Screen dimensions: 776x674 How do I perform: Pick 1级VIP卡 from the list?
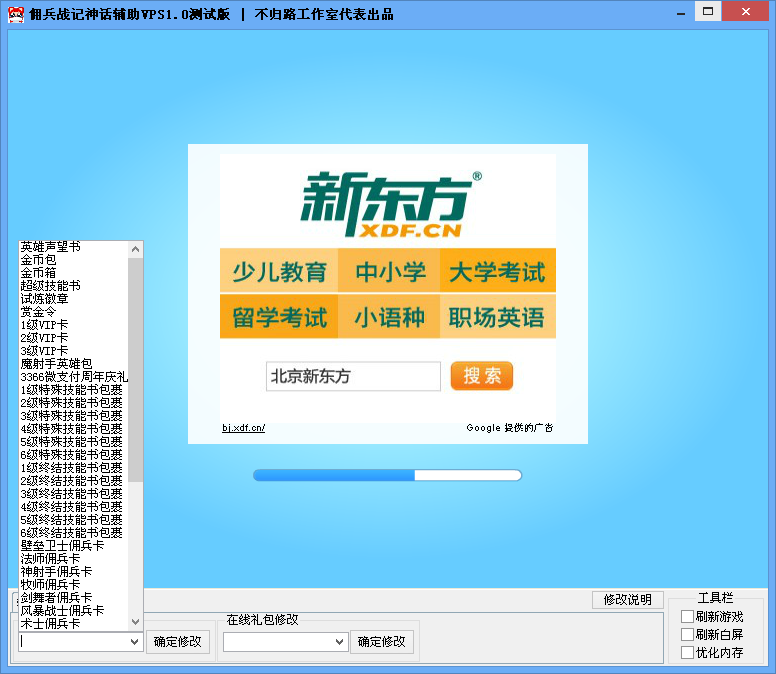pos(73,325)
